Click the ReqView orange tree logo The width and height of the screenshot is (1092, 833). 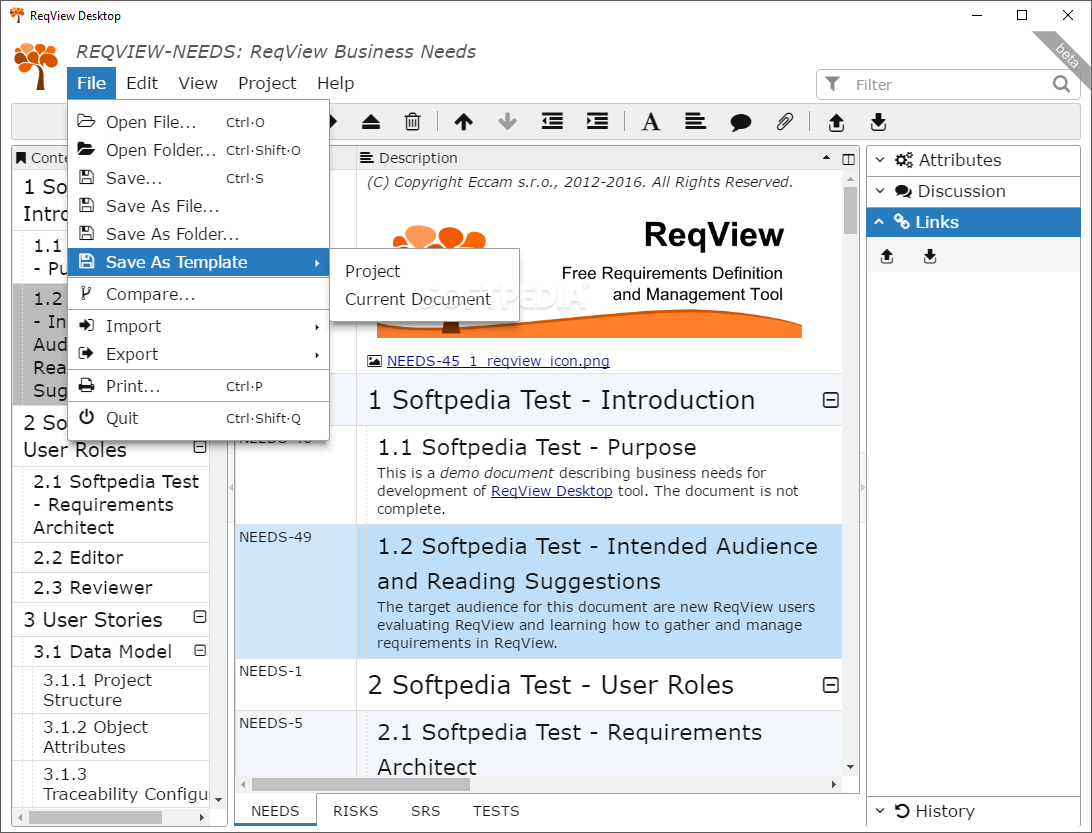tap(36, 65)
